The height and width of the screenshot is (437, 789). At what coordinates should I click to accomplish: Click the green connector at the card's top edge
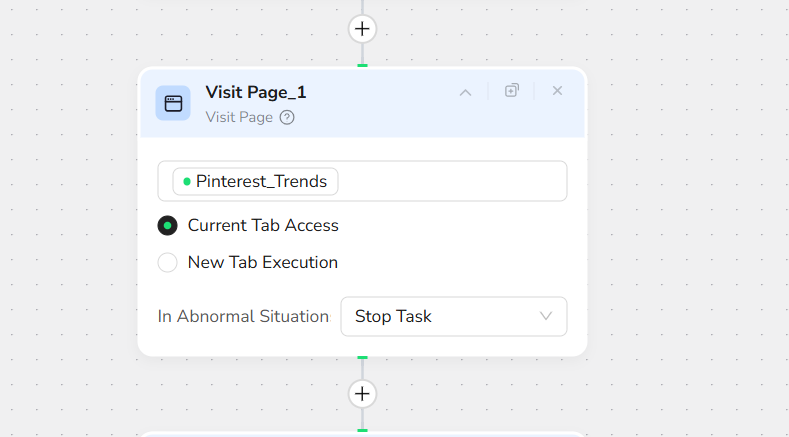362,66
